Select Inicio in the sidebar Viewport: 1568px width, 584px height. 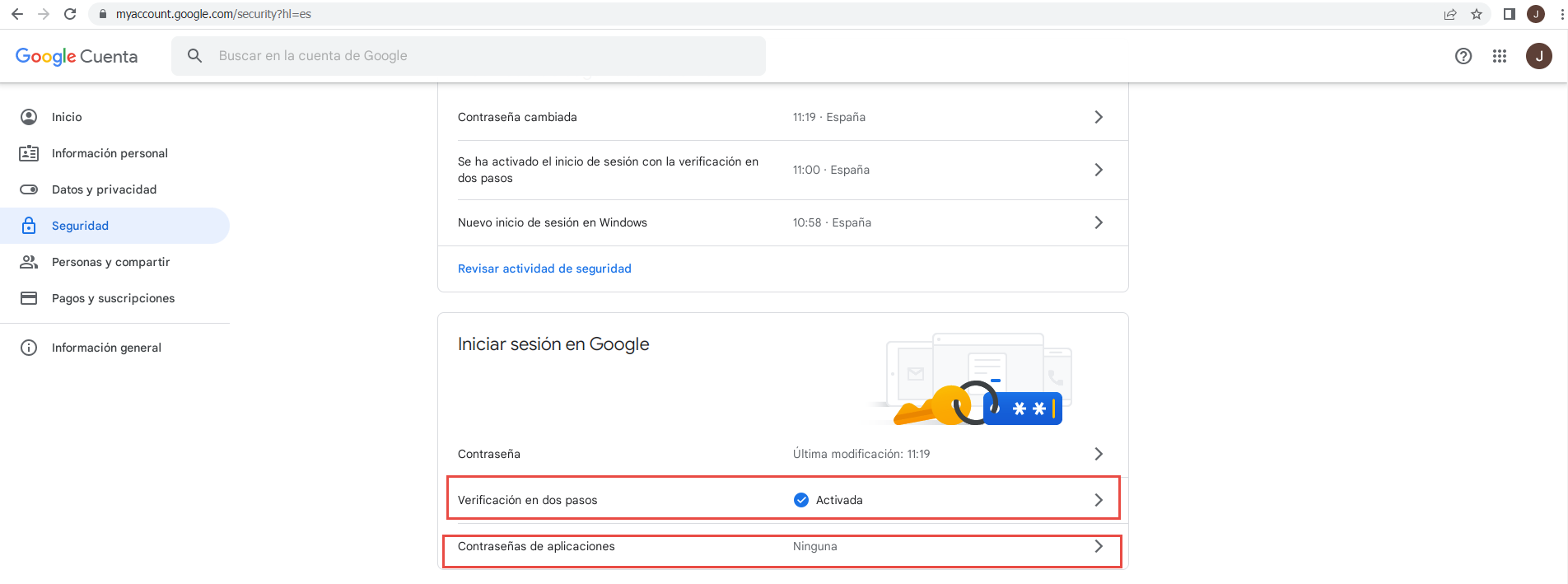click(114, 117)
